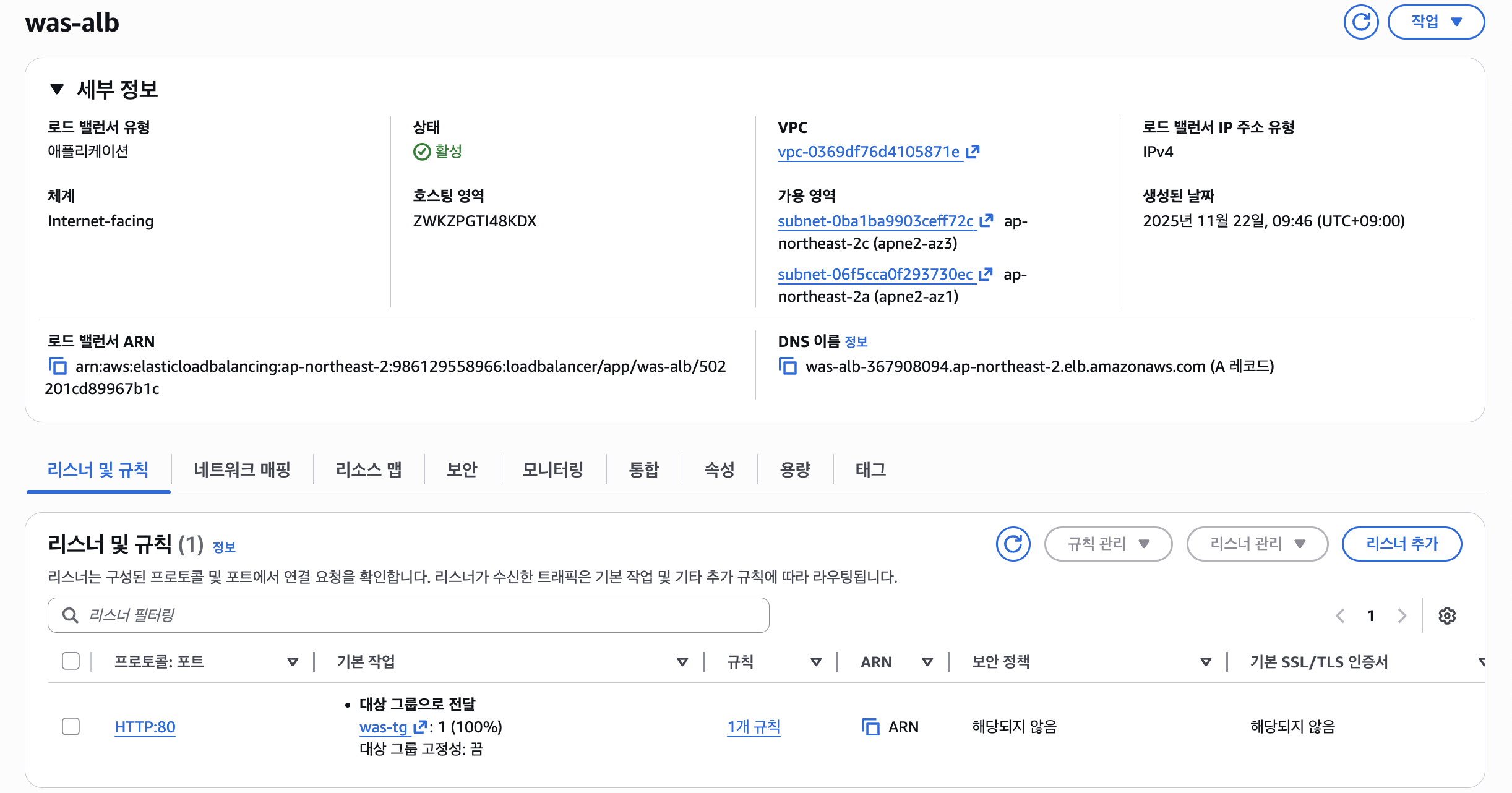This screenshot has height=793, width=1512.
Task: Open listener table preferences gear
Action: point(1446,615)
